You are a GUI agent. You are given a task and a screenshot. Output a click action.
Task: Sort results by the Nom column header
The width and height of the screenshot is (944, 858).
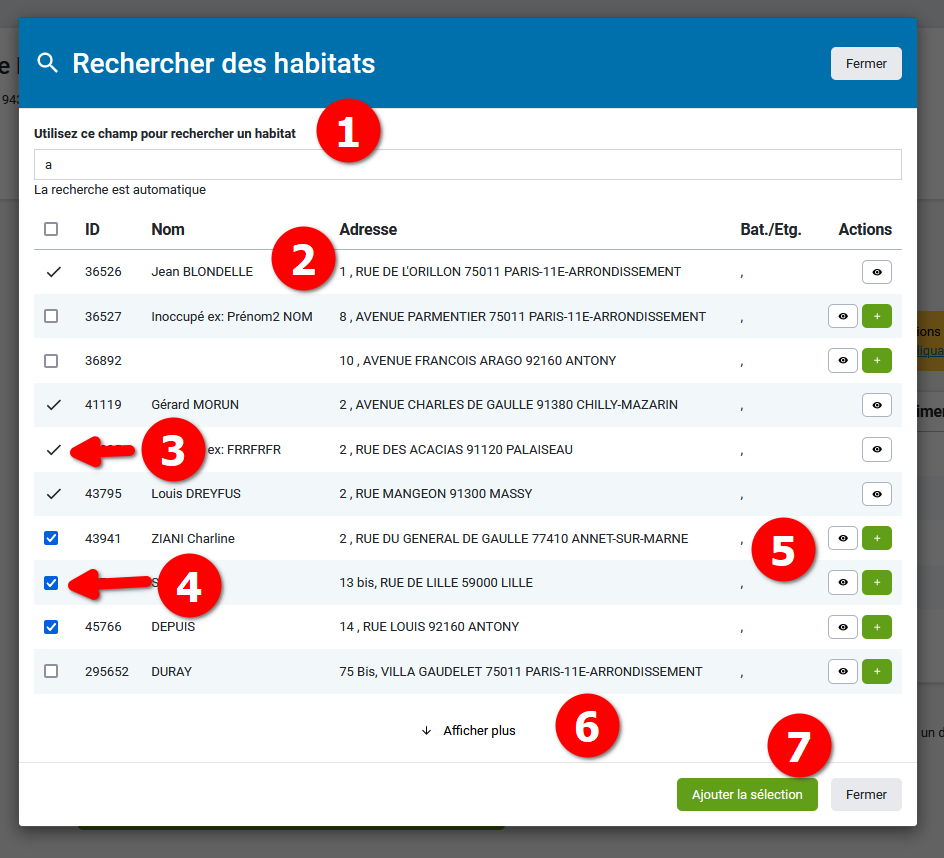click(167, 229)
